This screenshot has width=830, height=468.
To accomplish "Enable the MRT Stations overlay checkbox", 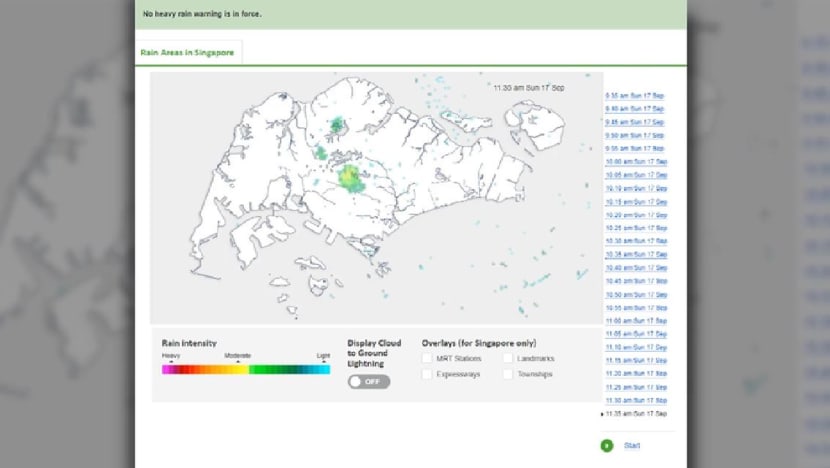I will click(427, 358).
